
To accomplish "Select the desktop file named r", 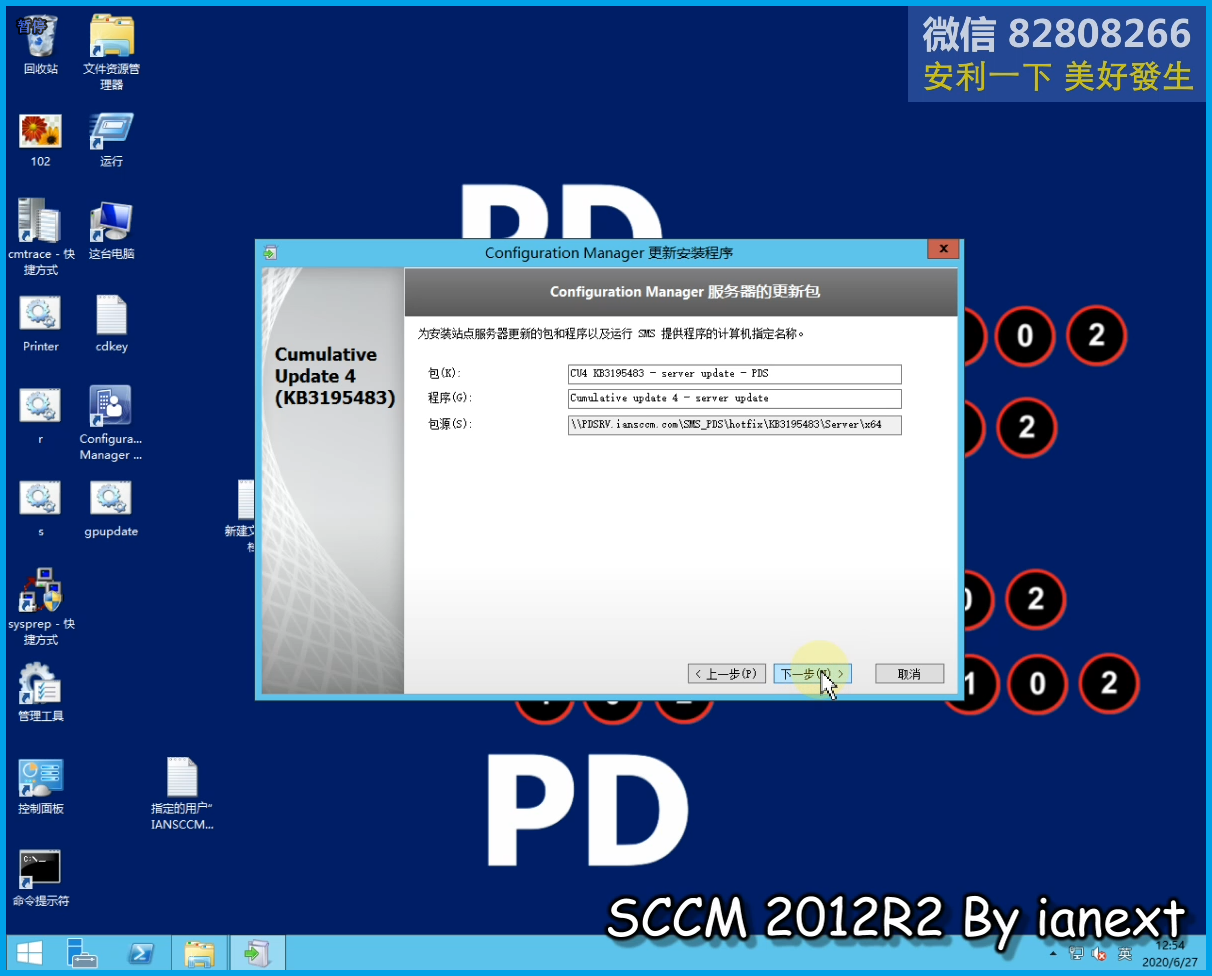I will pos(41,416).
